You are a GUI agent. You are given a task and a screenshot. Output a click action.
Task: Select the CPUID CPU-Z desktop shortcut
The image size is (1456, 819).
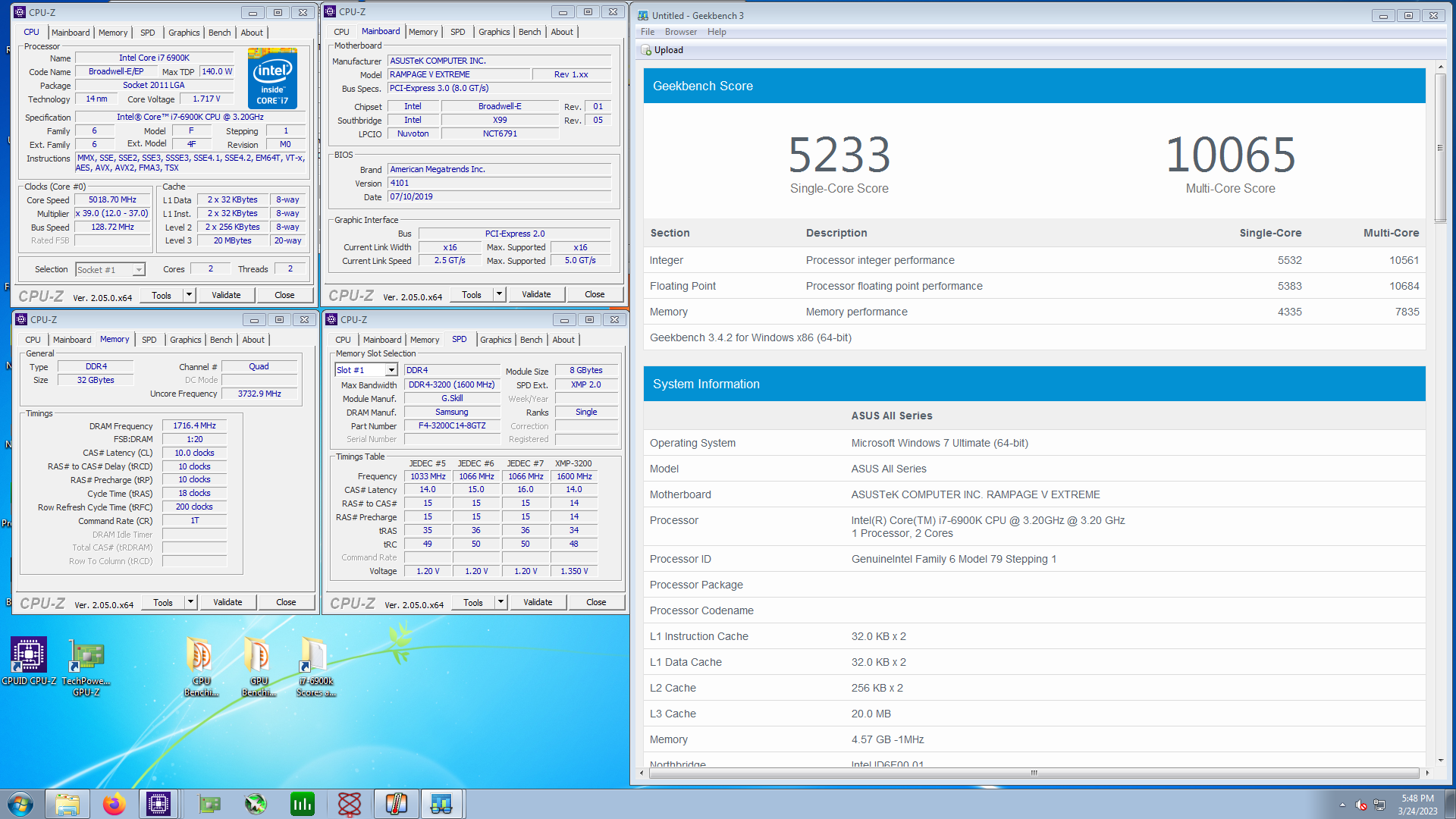point(29,661)
